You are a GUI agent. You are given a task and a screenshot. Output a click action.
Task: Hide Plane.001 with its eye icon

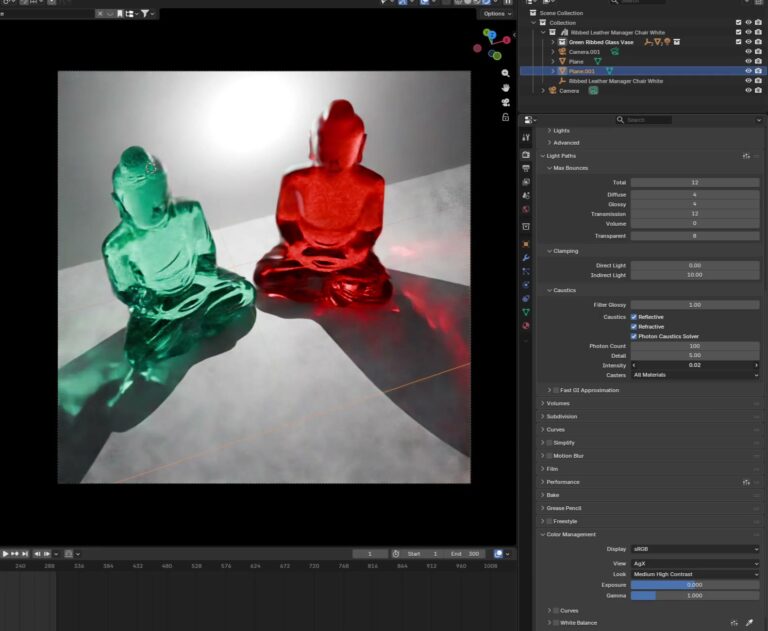click(x=748, y=71)
